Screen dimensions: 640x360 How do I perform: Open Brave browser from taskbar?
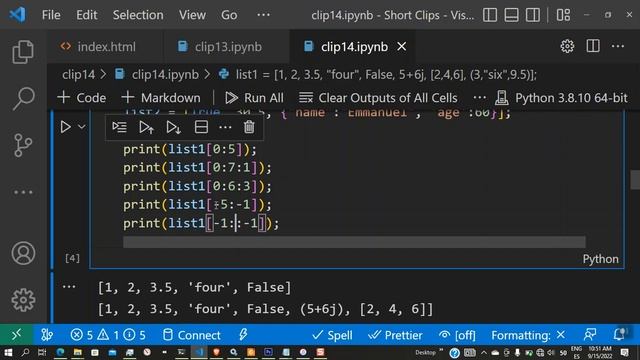pyautogui.click(x=216, y=352)
